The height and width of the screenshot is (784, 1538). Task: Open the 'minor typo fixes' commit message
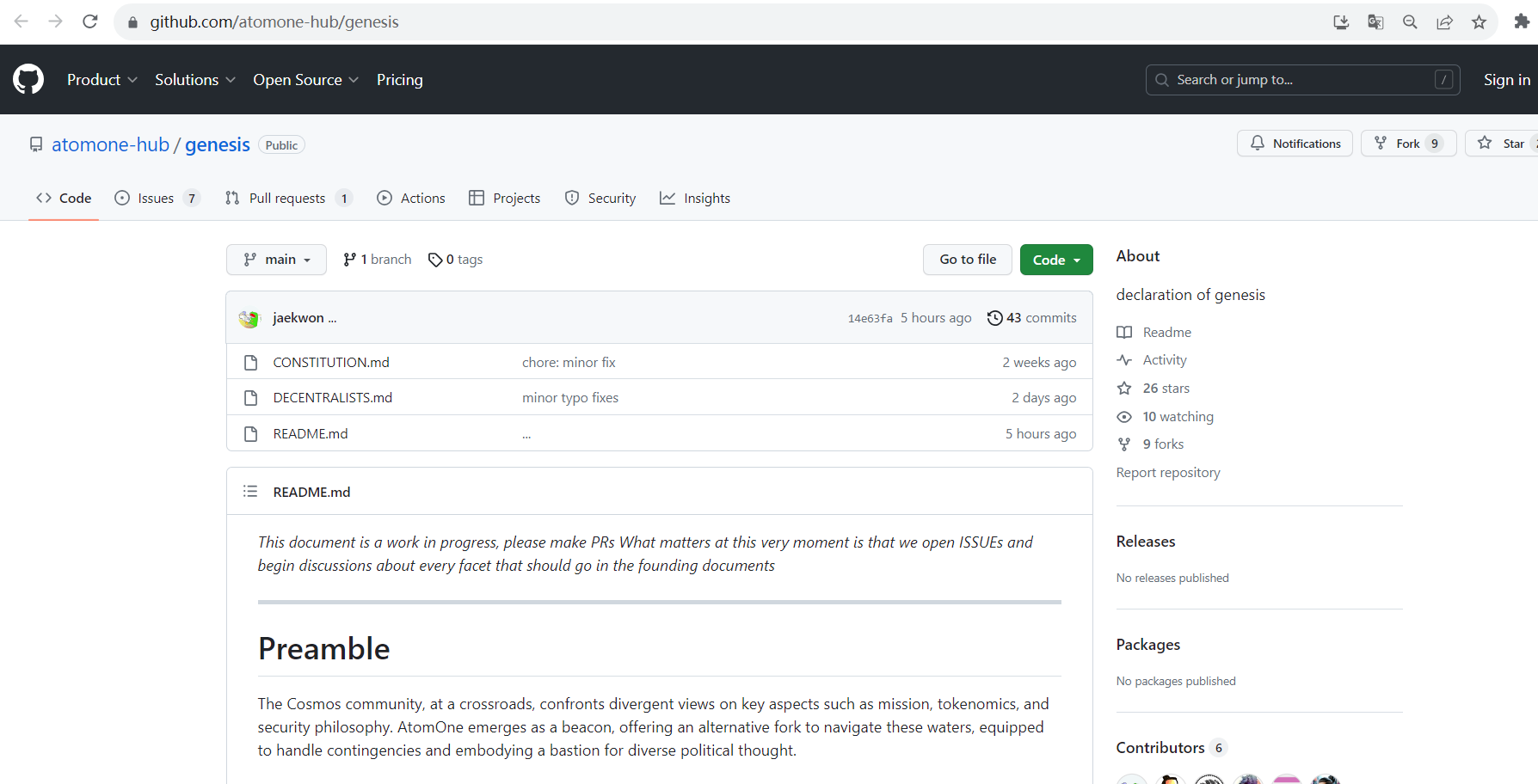click(x=570, y=398)
